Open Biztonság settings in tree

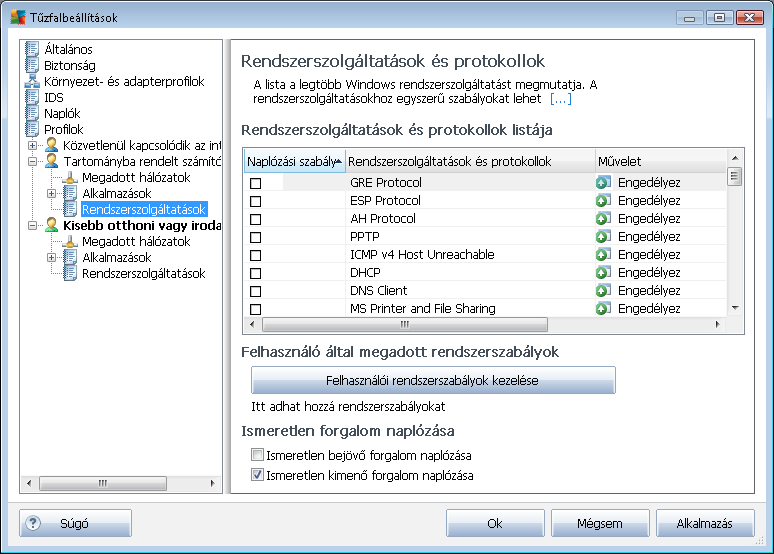coord(70,65)
